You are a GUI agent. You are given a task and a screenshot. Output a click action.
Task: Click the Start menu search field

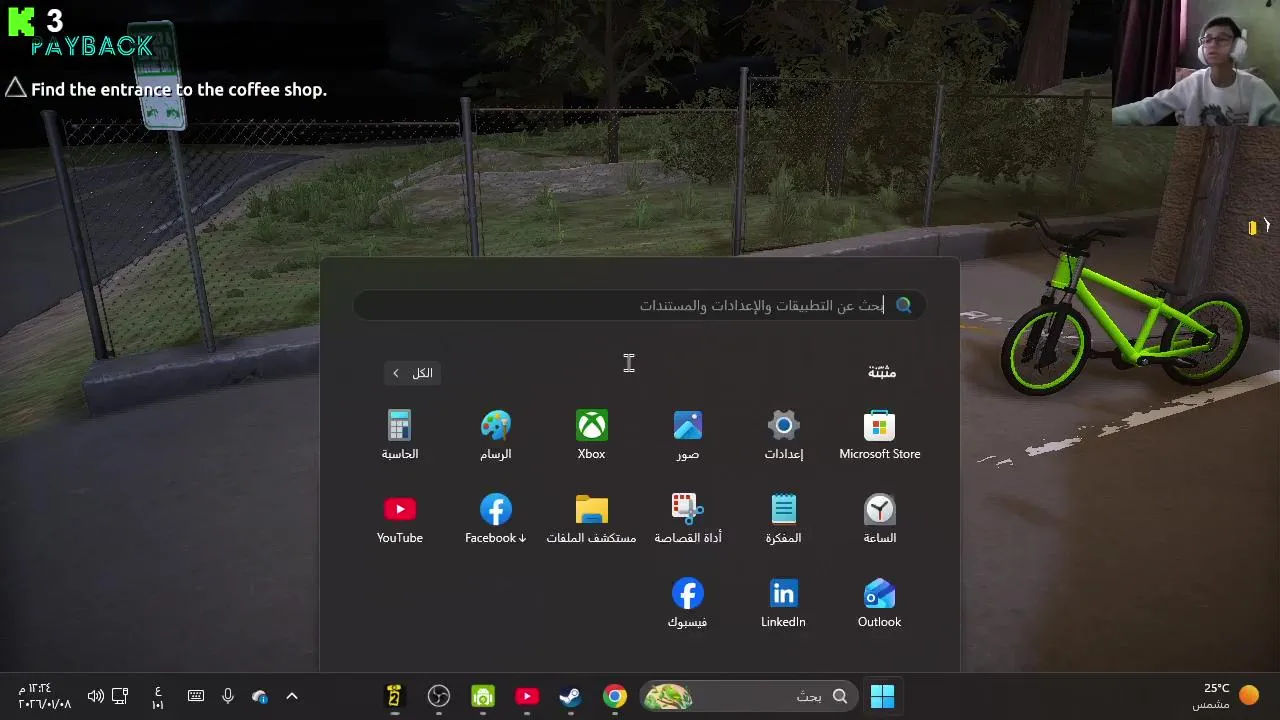[x=640, y=305]
